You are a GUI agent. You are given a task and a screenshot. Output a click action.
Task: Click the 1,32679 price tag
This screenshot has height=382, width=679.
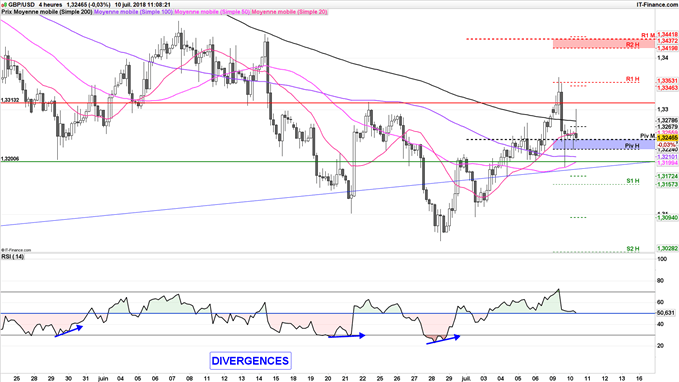[x=667, y=127]
